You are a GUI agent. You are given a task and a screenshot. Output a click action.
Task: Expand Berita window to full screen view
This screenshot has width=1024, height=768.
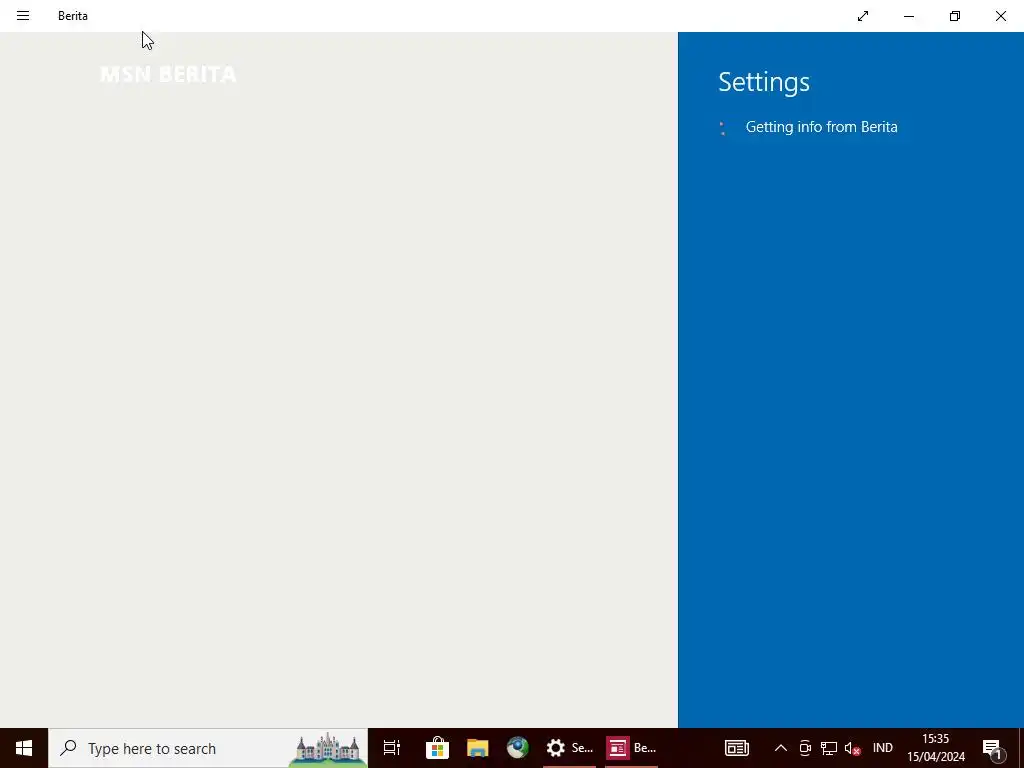tap(863, 16)
